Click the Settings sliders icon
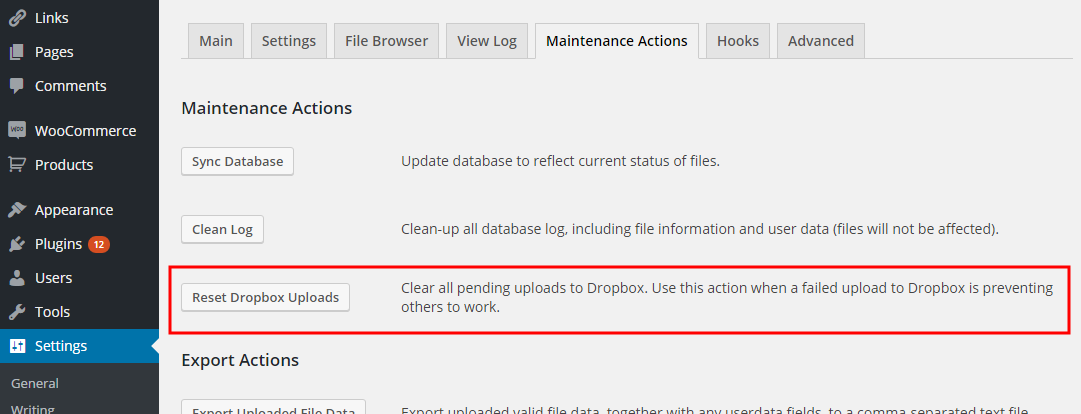1081x414 pixels. click(x=17, y=346)
